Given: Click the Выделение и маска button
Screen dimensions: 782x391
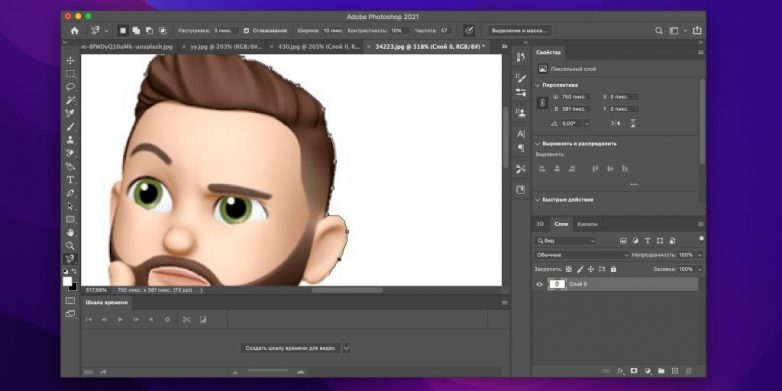Looking at the screenshot, I should click(x=519, y=31).
